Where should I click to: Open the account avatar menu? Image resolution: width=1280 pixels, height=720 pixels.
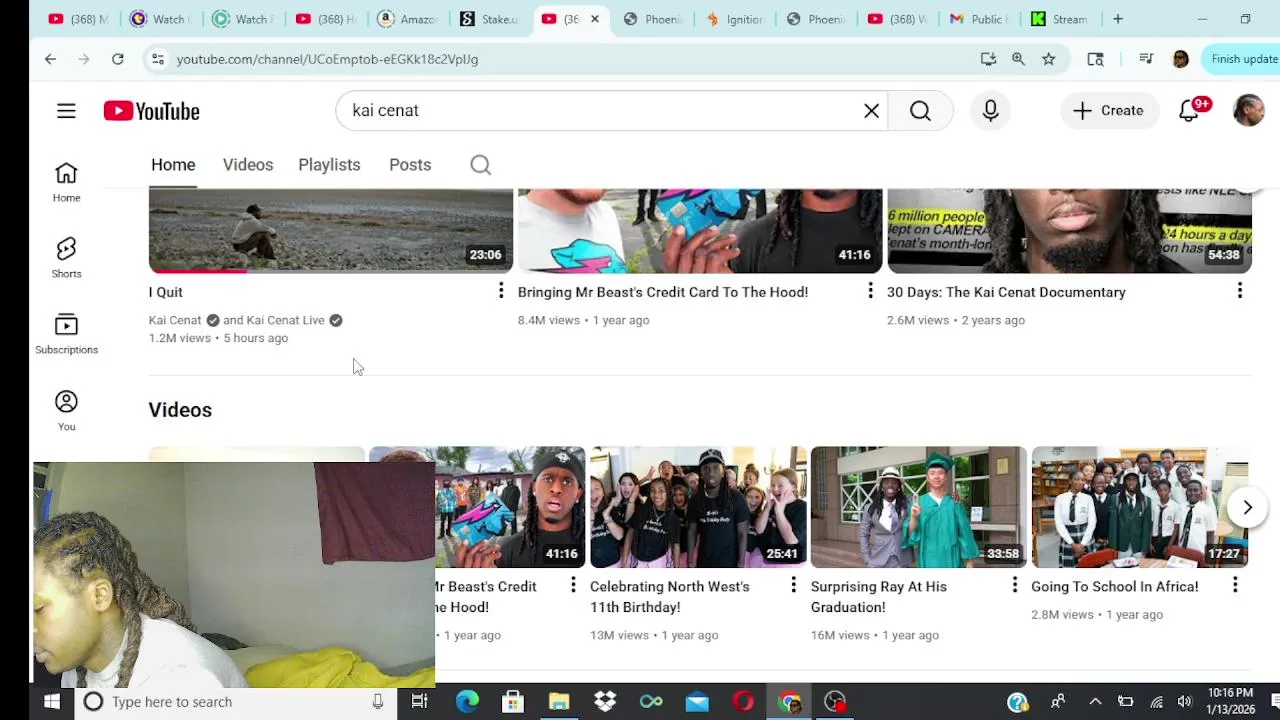click(1248, 111)
